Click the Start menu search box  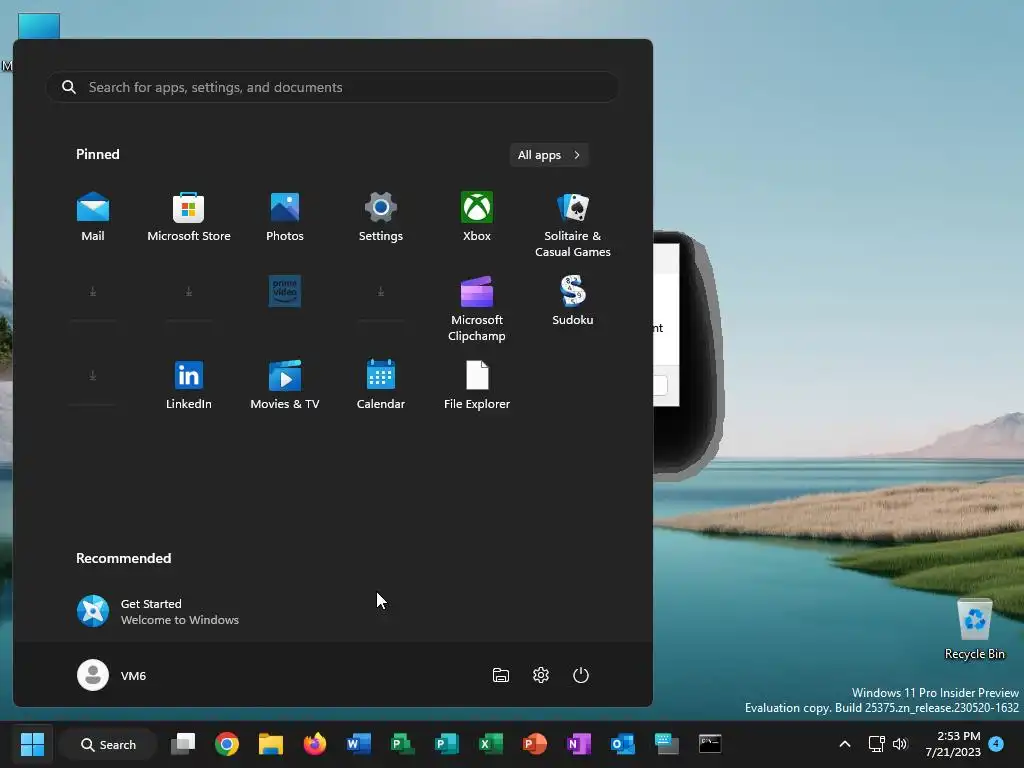click(x=332, y=87)
